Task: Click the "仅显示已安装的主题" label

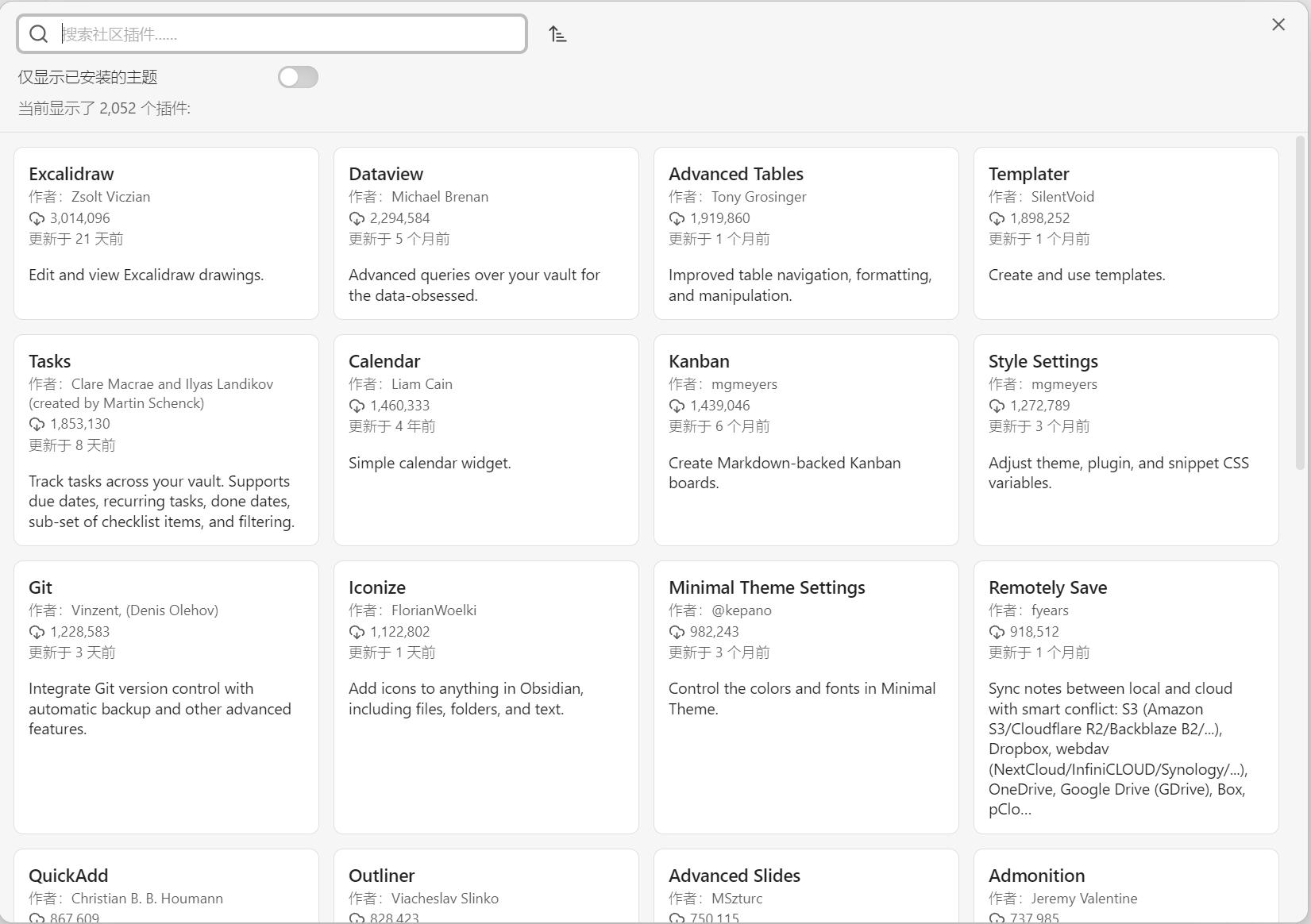Action: click(x=88, y=77)
